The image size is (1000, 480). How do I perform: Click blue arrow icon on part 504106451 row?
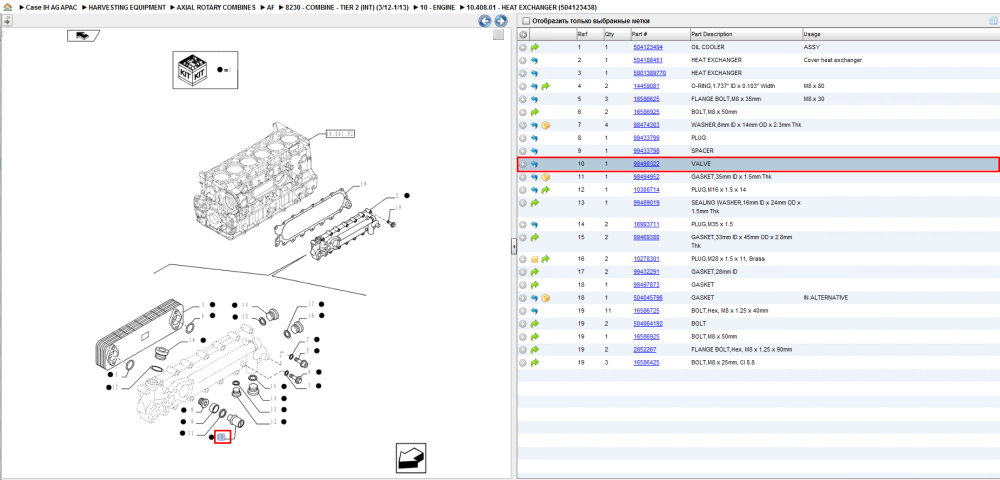[535, 60]
